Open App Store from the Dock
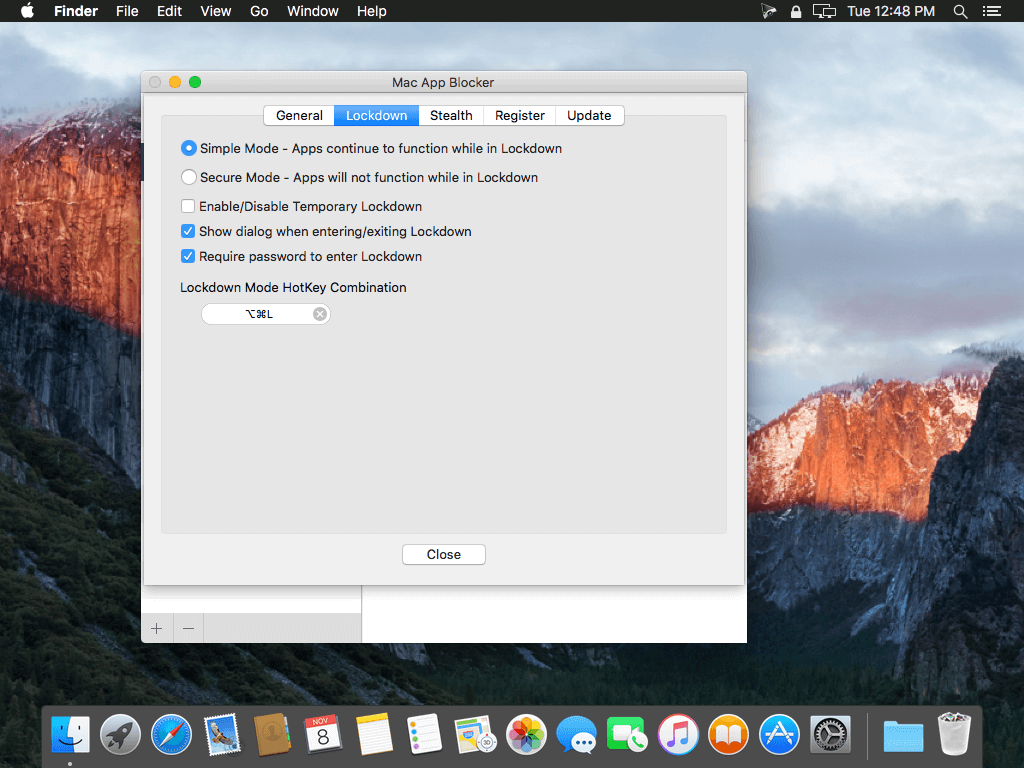The width and height of the screenshot is (1024, 768). pyautogui.click(x=779, y=734)
